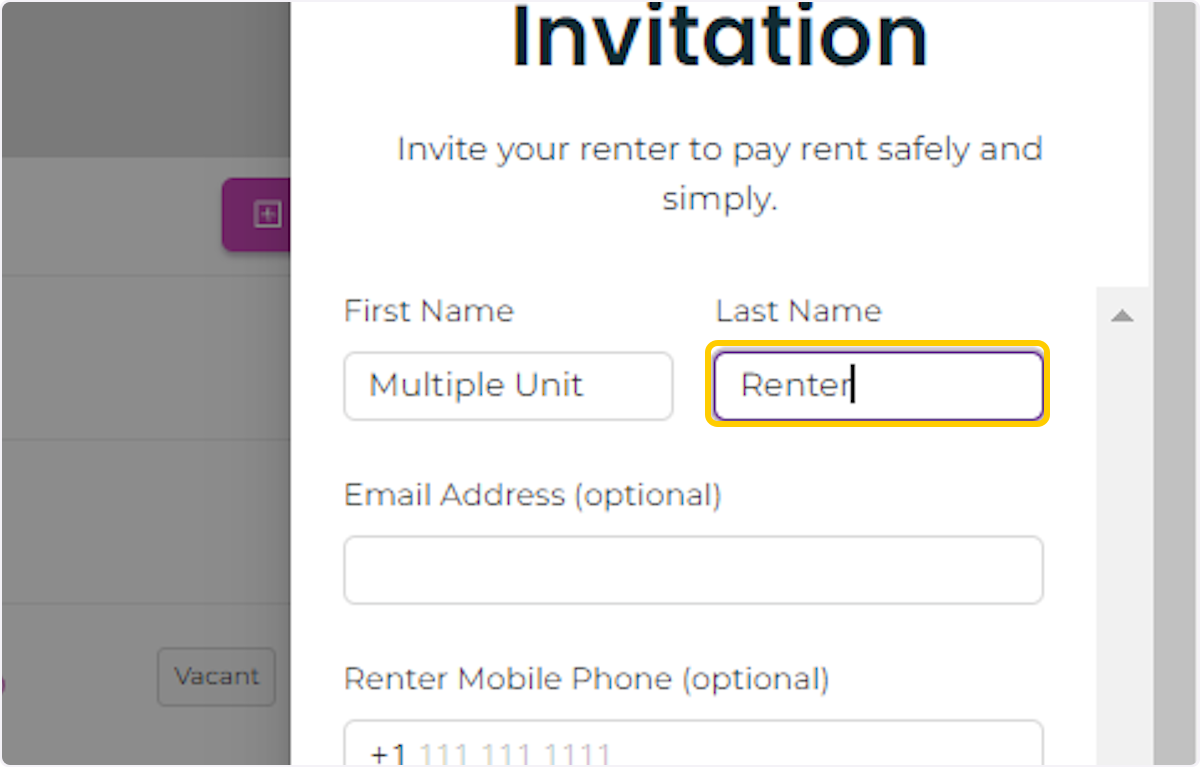Click the Vacant status badge
The height and width of the screenshot is (767, 1200).
tap(216, 677)
